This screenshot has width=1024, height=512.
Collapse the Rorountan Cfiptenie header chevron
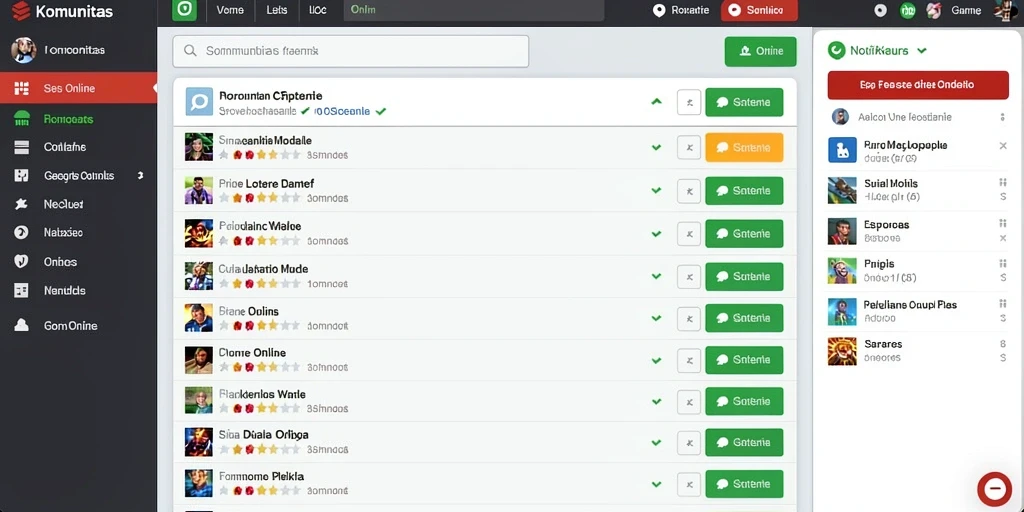pyautogui.click(x=656, y=102)
